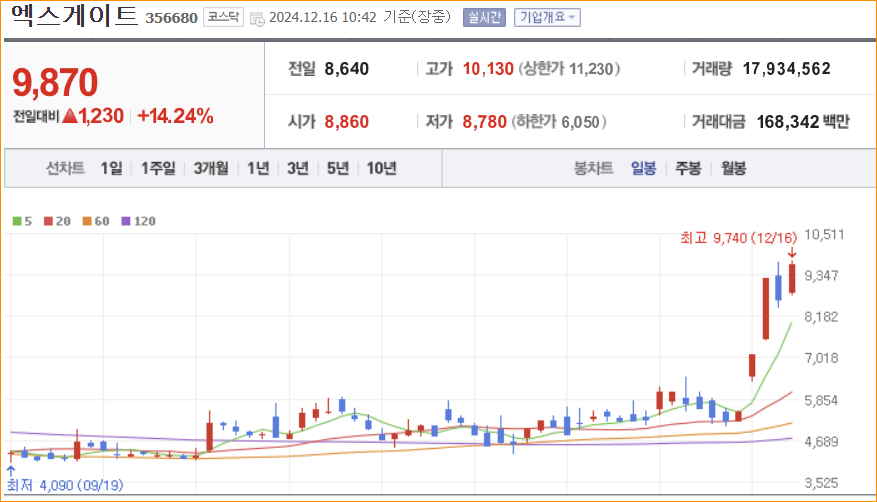Click the previous close value 8,640
The height and width of the screenshot is (502, 877).
click(x=347, y=69)
